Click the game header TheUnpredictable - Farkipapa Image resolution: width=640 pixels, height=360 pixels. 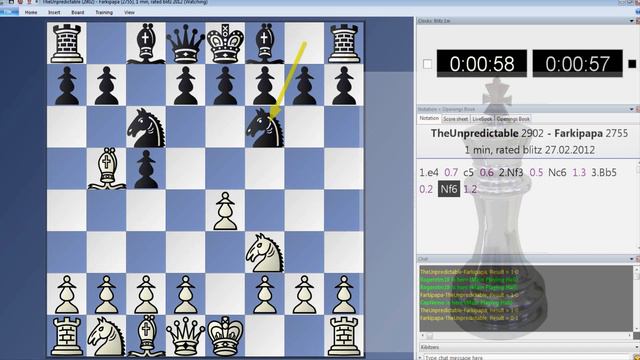click(529, 133)
